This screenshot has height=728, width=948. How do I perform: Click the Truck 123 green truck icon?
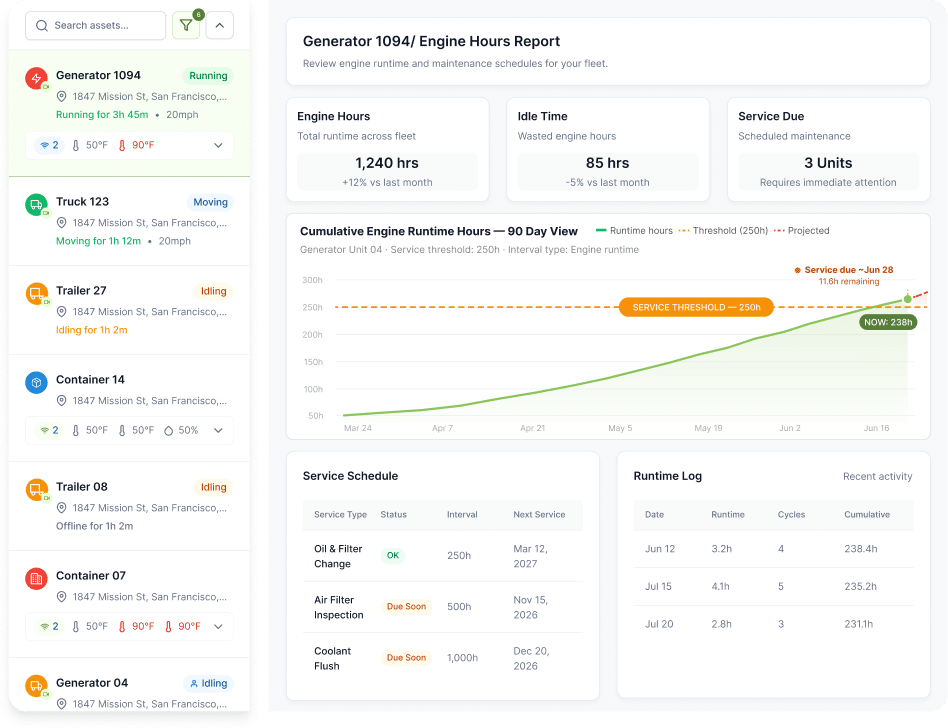[36, 204]
